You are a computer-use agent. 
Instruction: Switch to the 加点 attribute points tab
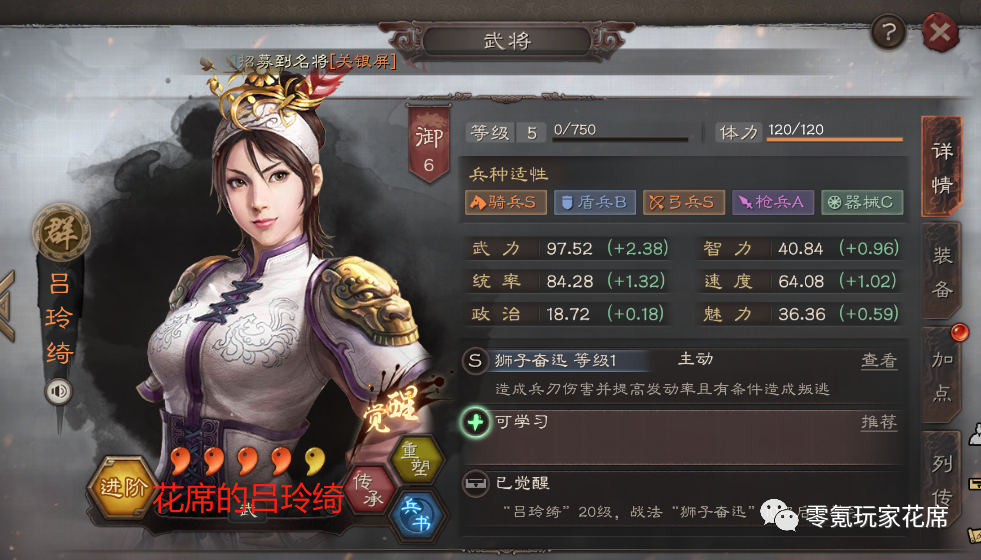coord(941,375)
